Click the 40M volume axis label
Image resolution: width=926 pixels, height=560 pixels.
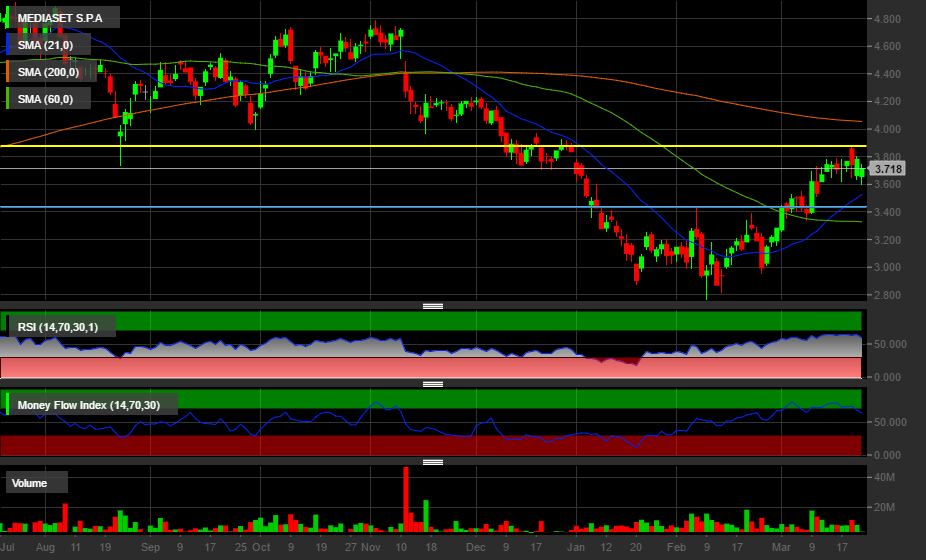tap(885, 477)
